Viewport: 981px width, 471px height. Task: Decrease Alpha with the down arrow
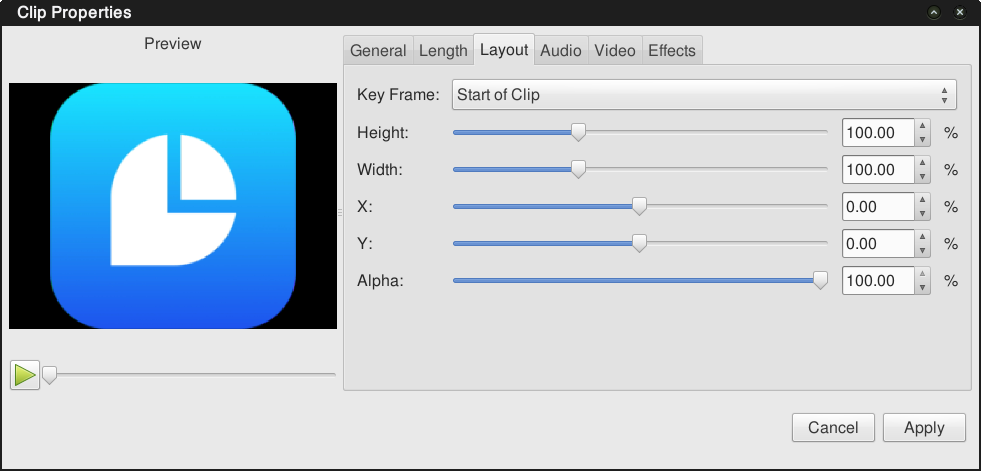tap(922, 287)
